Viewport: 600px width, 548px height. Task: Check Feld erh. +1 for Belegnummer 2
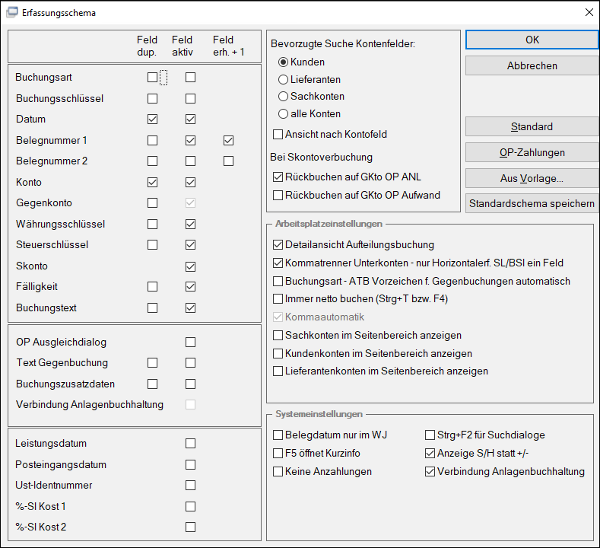228,161
